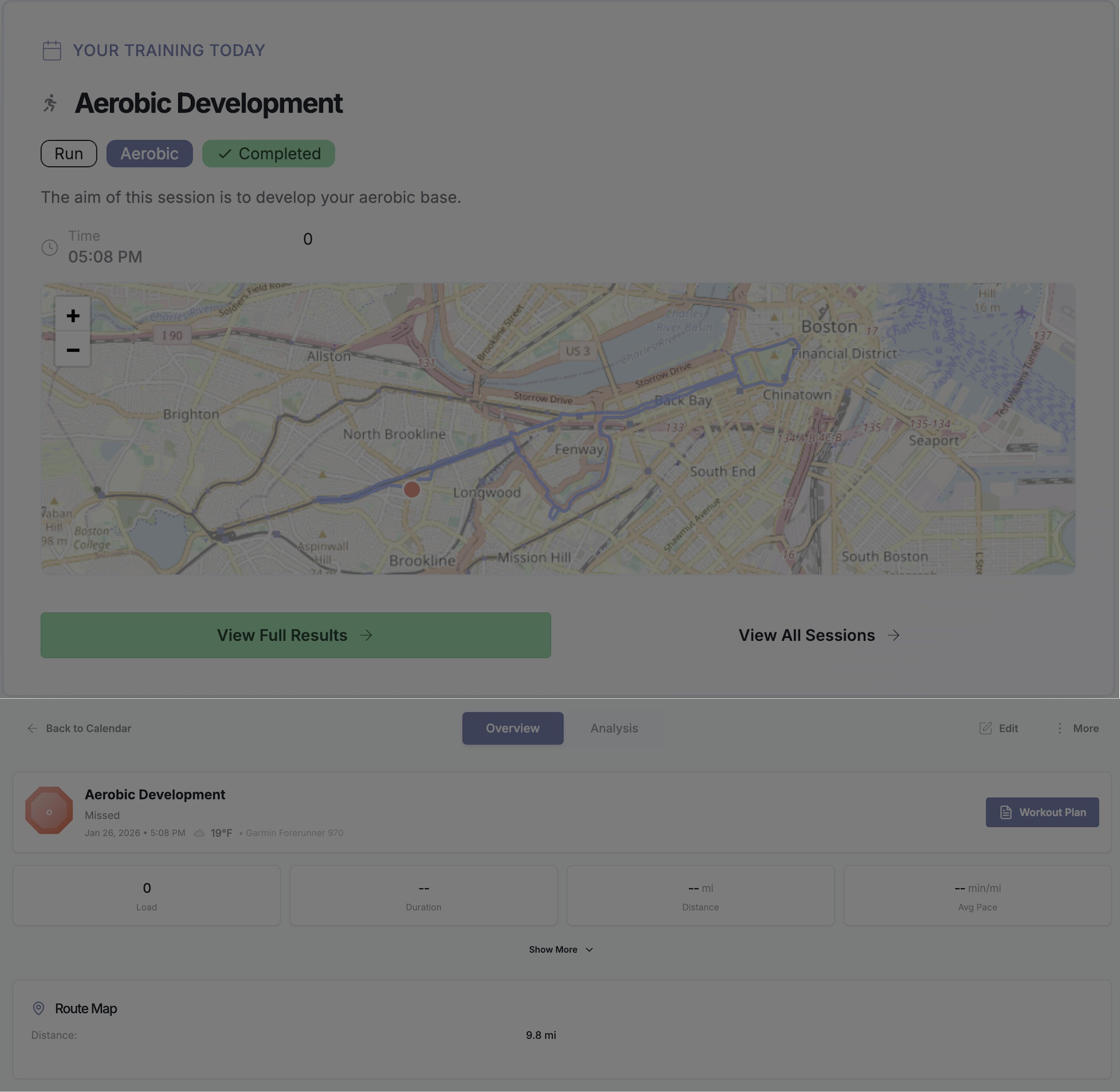Click the Show More chevron arrow
Viewport: 1120px width, 1092px height.
[590, 950]
